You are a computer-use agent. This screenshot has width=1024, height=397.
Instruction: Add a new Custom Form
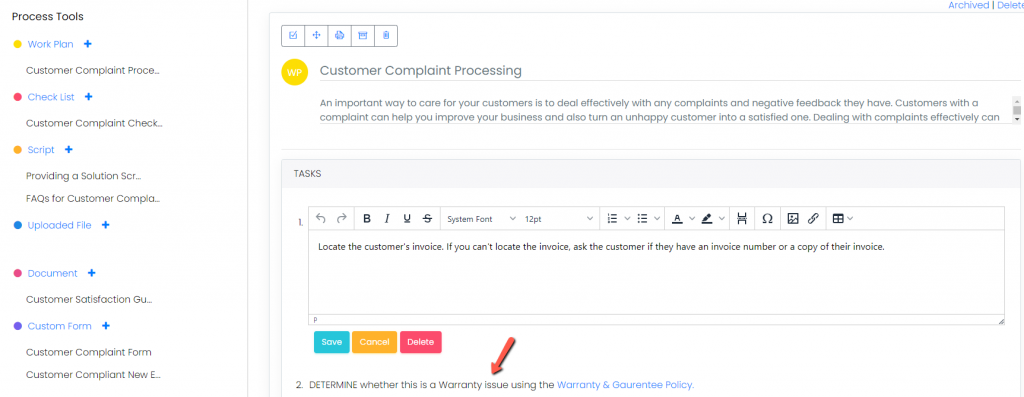pyautogui.click(x=106, y=326)
